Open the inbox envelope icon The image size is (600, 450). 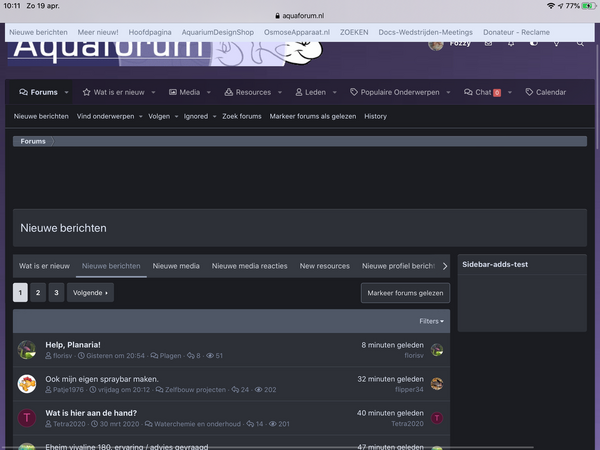tap(488, 43)
